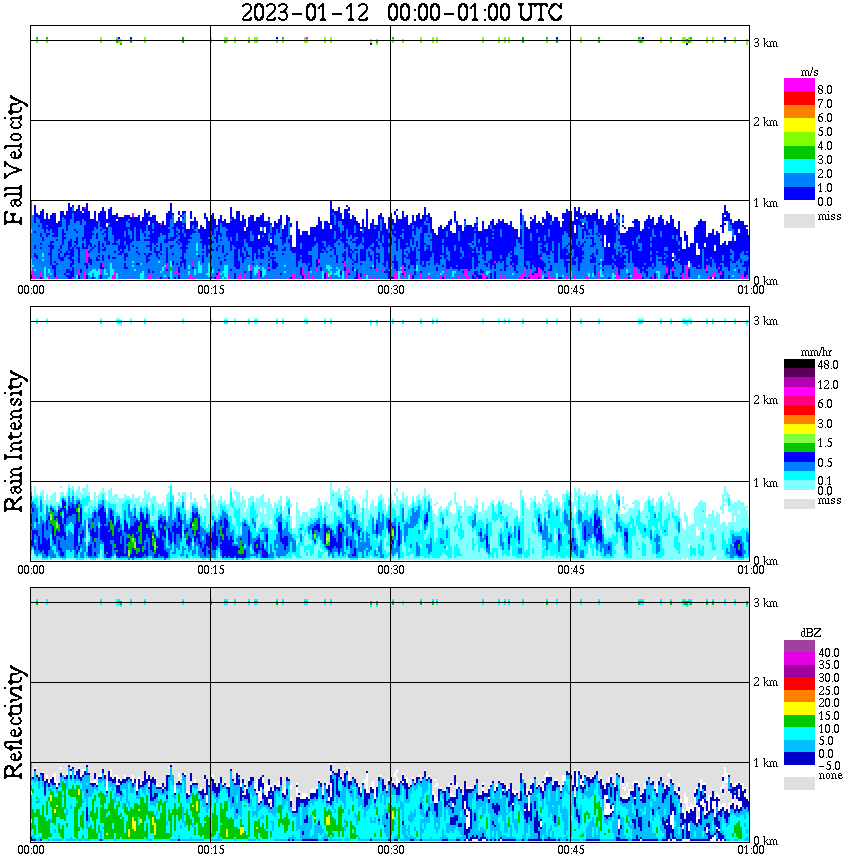Click 00:30 tick under Reflectivity plot
The image size is (850, 868).
391,850
